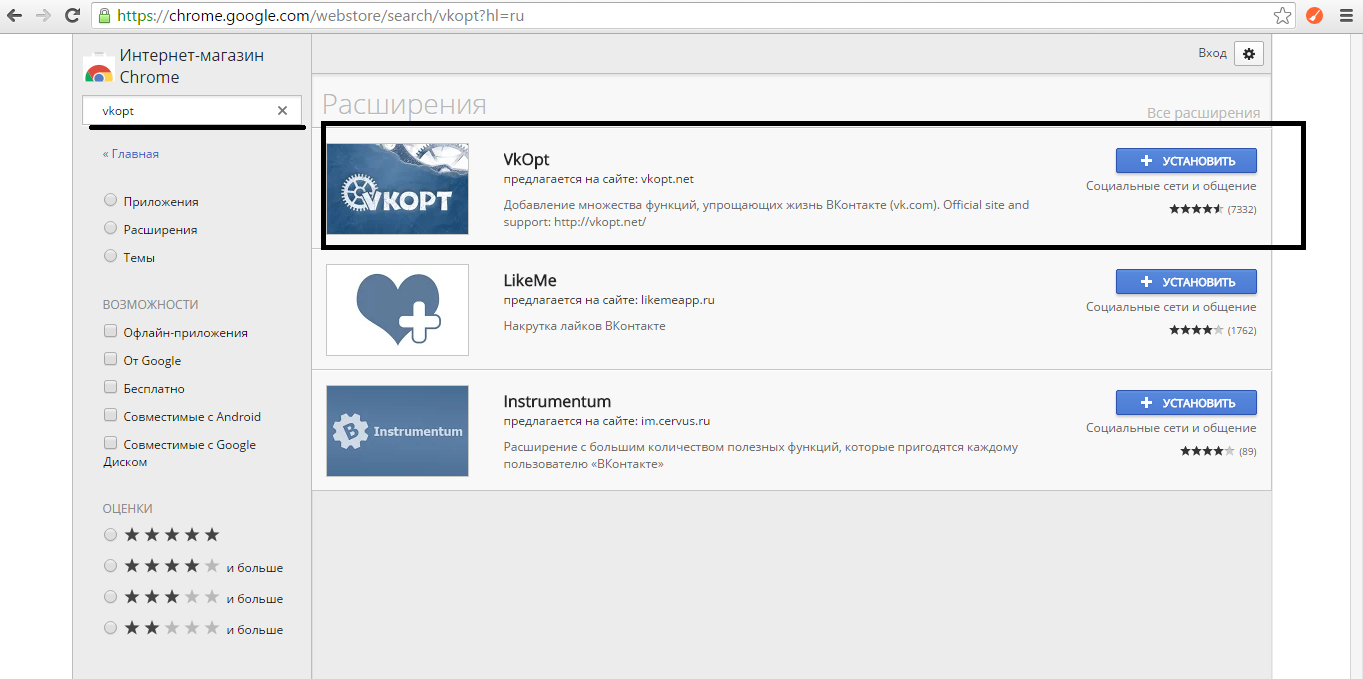Enable the Бесплатно filter checkbox

pyautogui.click(x=110, y=387)
